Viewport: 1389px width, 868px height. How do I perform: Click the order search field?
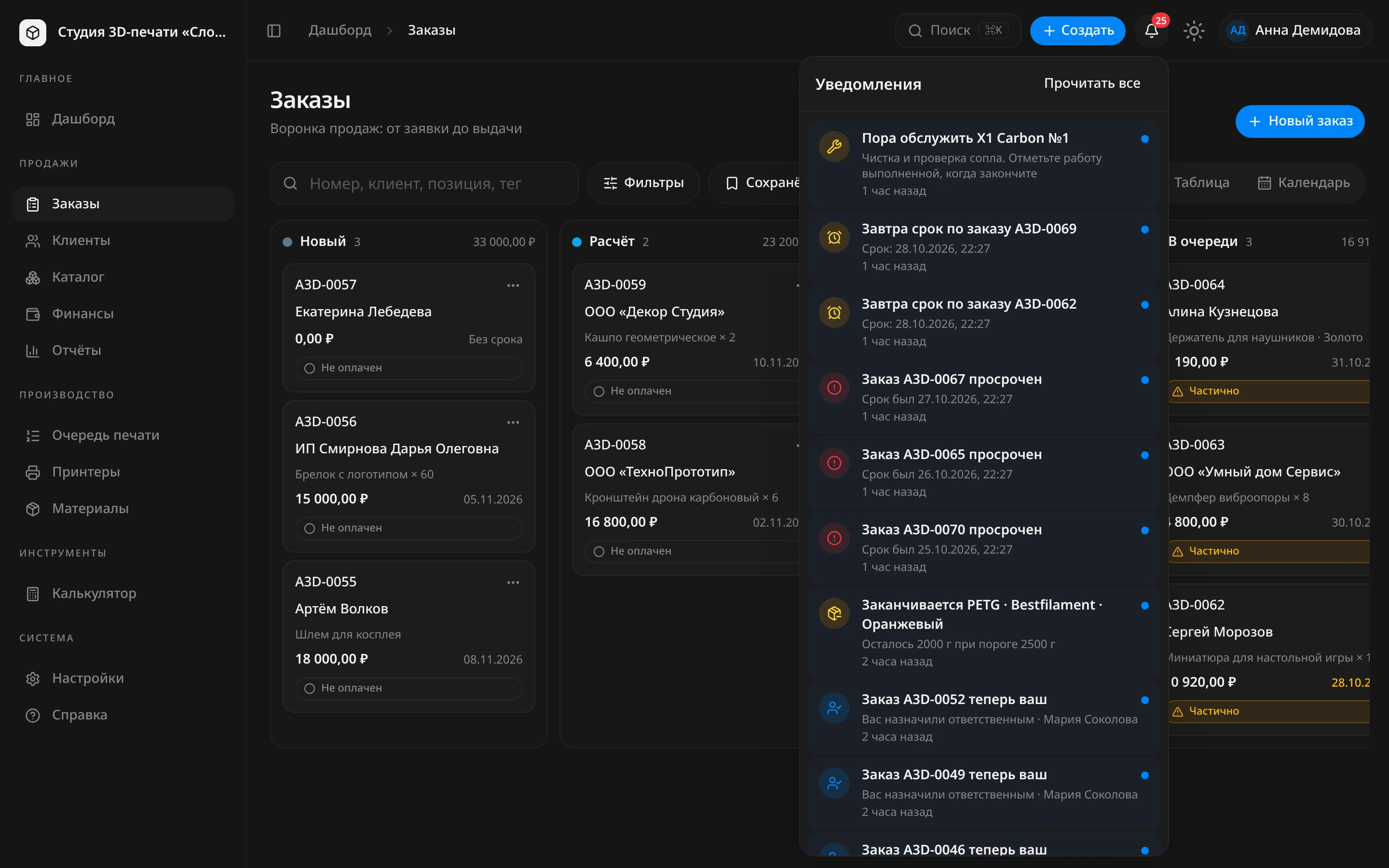(424, 183)
